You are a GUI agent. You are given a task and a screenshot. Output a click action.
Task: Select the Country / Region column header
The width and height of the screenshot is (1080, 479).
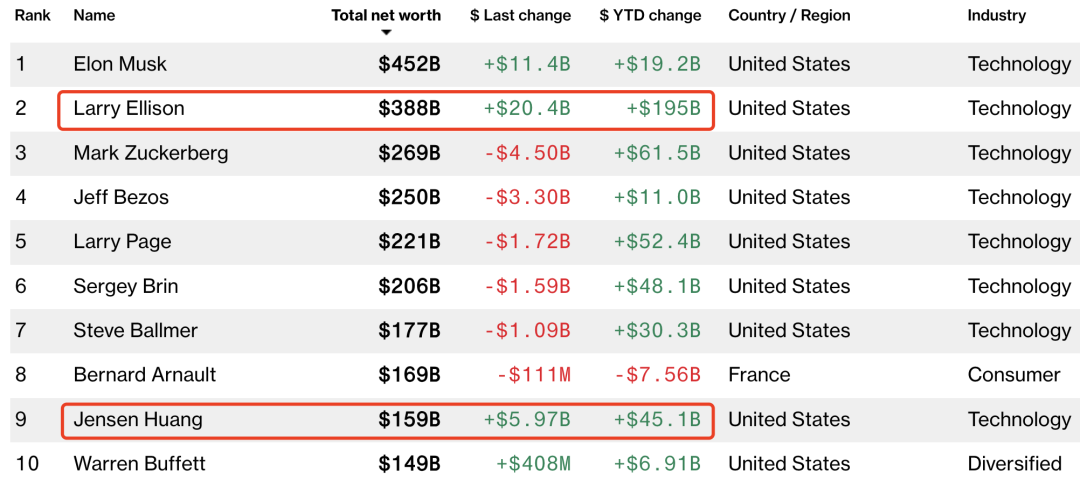(x=789, y=15)
